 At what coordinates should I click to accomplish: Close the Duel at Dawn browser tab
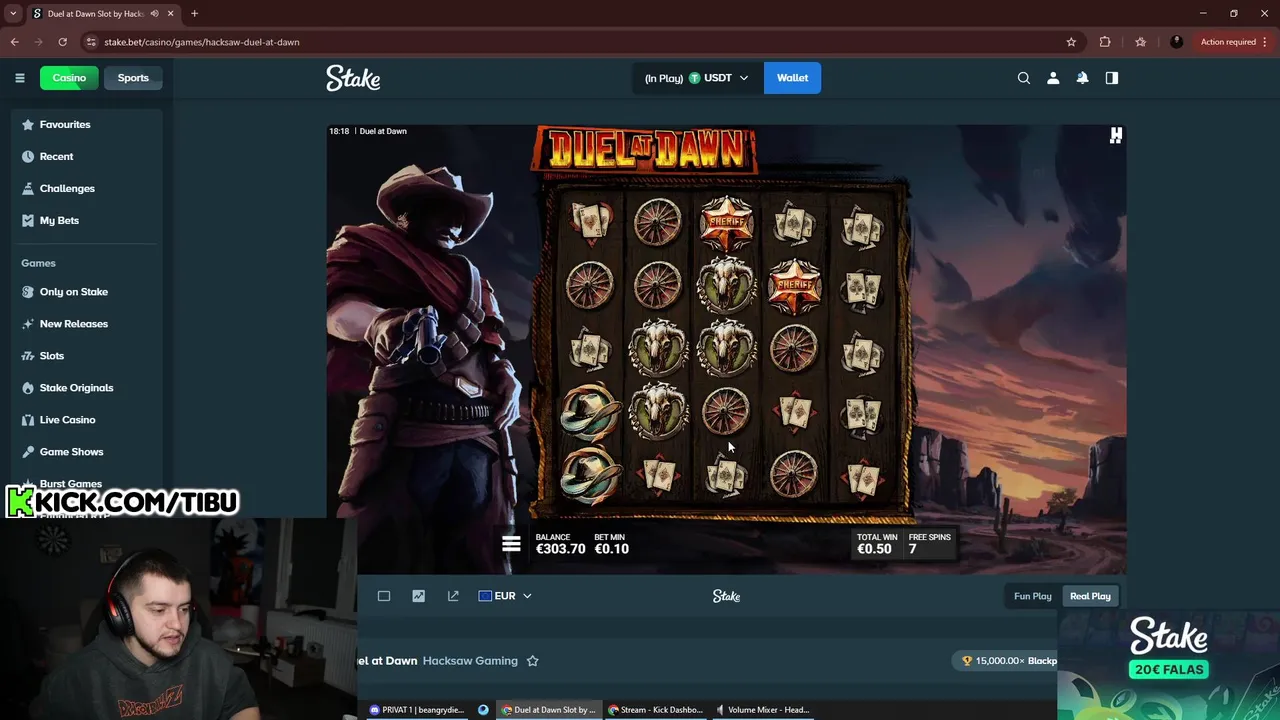point(171,14)
